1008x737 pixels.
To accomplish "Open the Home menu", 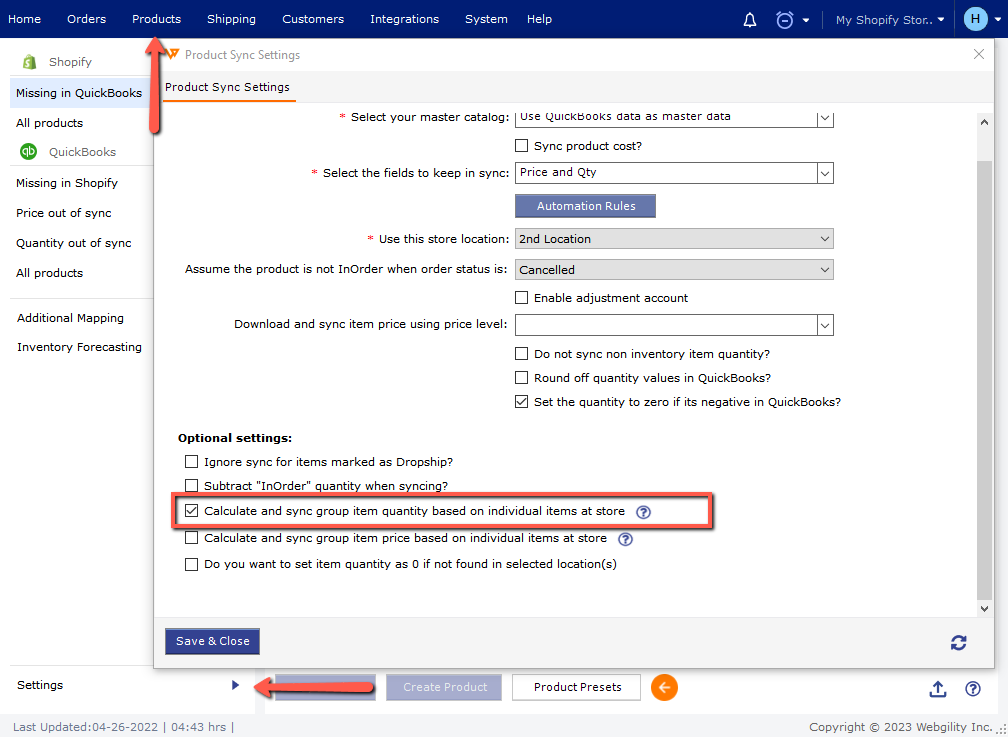I will 24,19.
